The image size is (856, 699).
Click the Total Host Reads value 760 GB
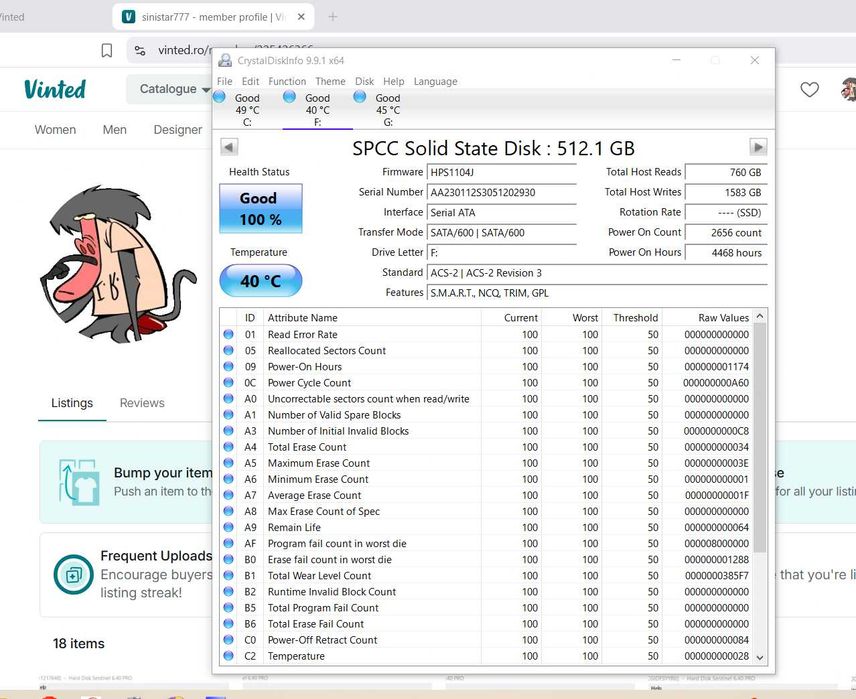[x=726, y=173]
